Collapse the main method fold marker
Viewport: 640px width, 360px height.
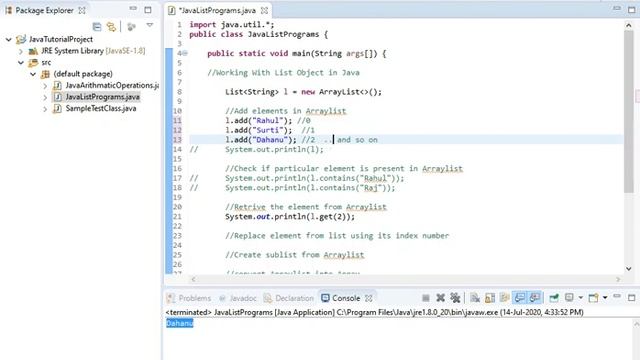point(185,53)
